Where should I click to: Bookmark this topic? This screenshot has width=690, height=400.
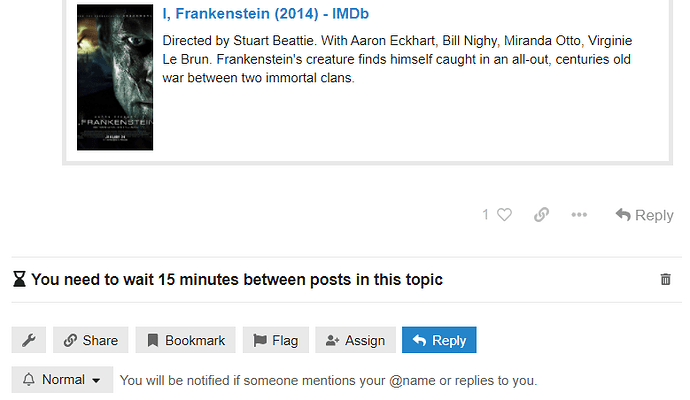[x=186, y=340]
